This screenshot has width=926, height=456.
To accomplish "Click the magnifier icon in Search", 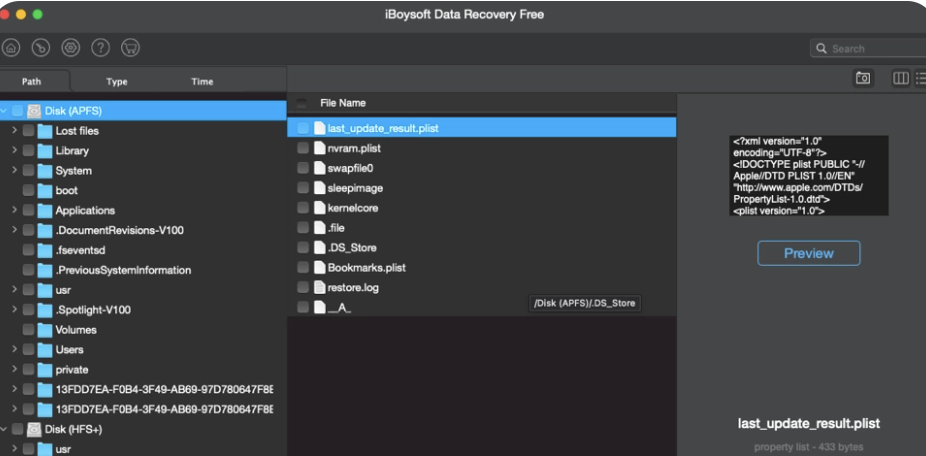I will tap(821, 48).
